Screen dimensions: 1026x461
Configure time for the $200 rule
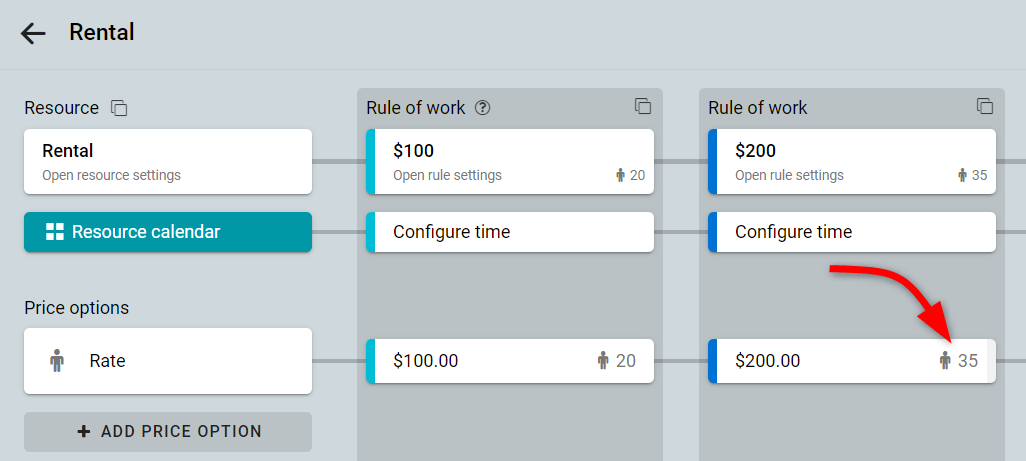point(852,231)
